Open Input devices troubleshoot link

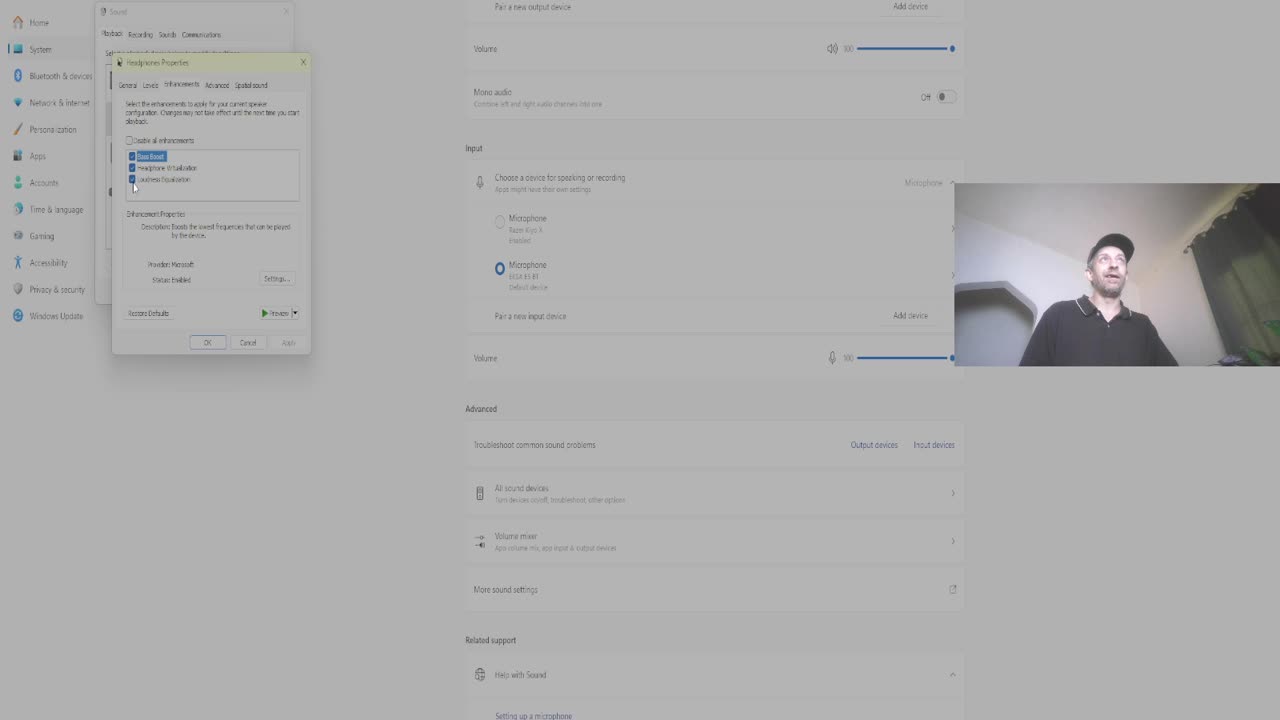click(934, 445)
